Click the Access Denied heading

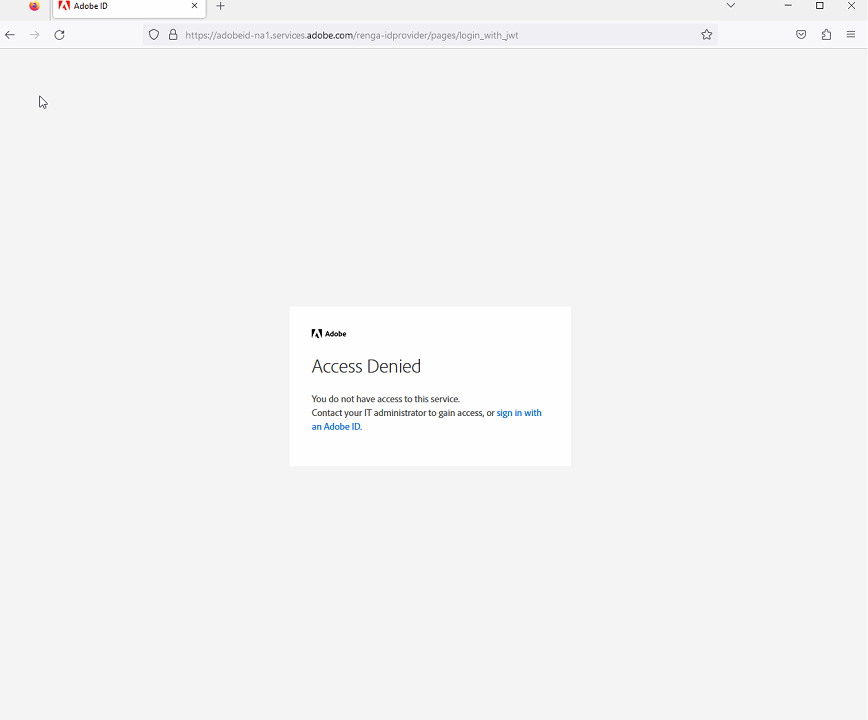[366, 366]
